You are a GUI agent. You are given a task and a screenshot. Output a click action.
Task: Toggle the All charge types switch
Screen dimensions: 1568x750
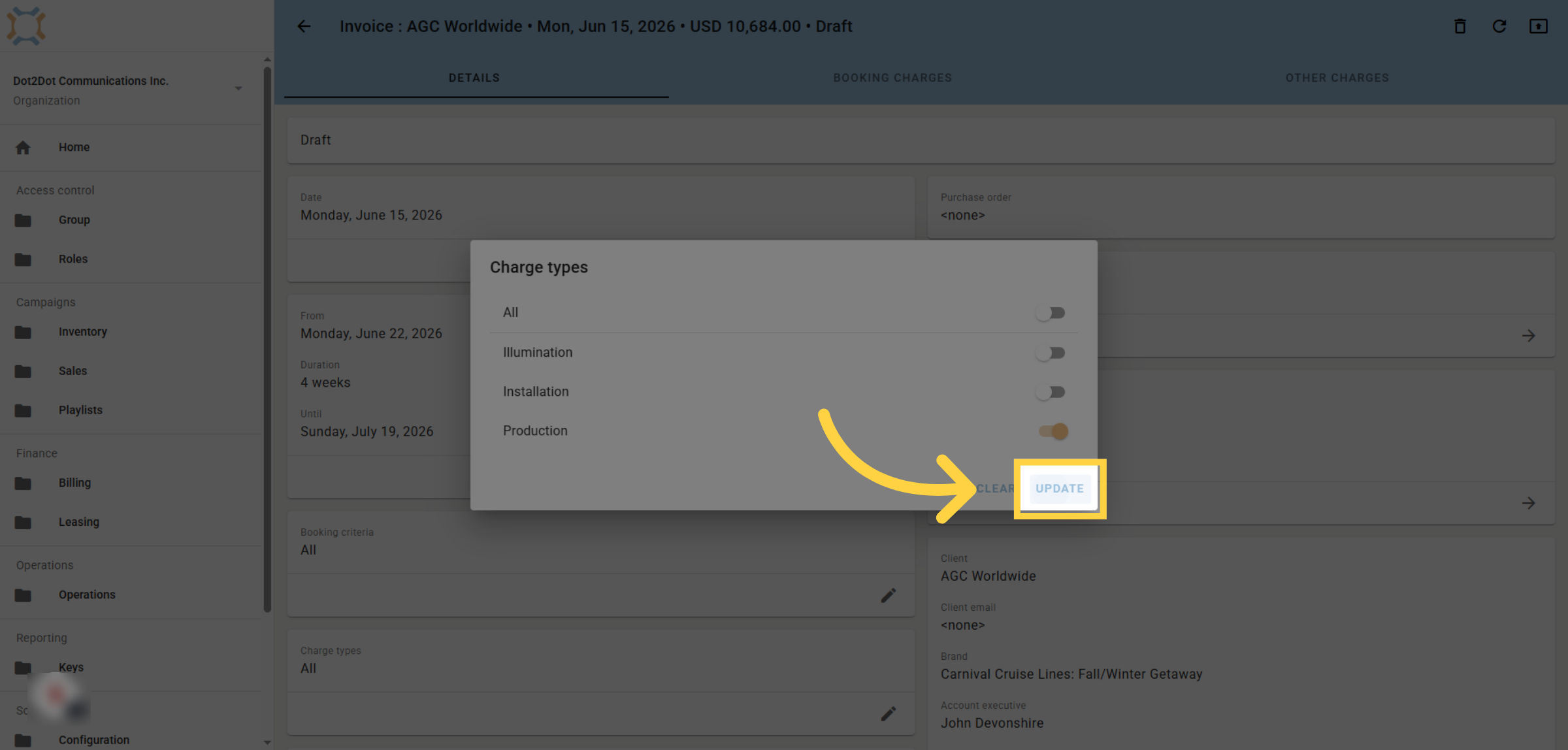[x=1051, y=313]
